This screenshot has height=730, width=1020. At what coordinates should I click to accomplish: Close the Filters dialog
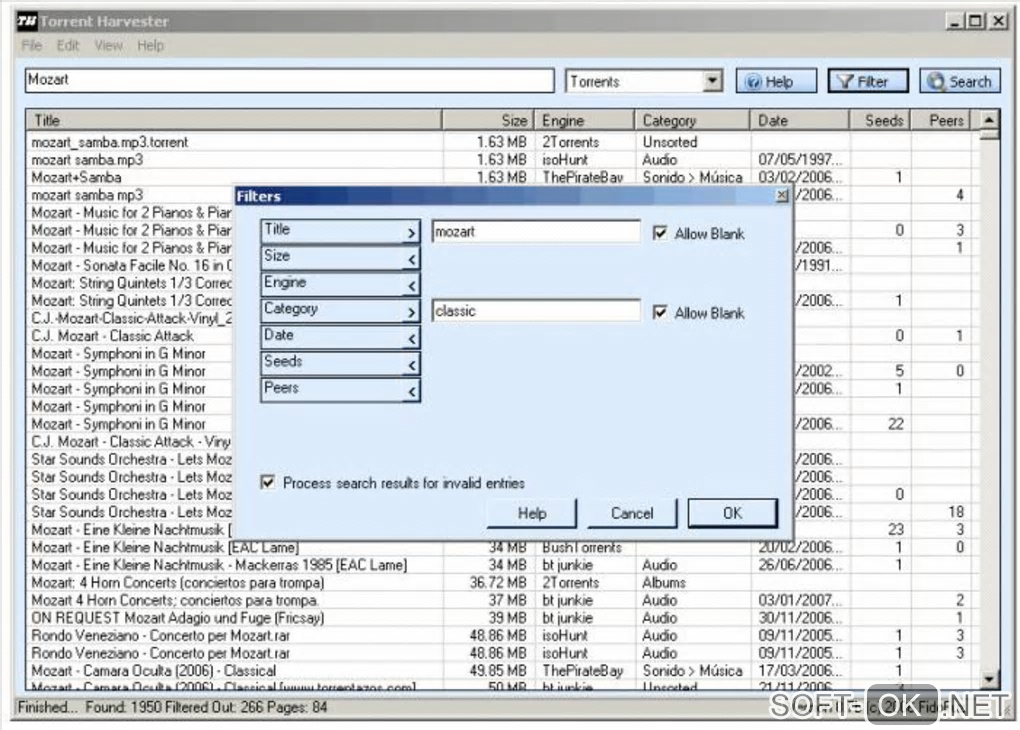click(x=782, y=195)
